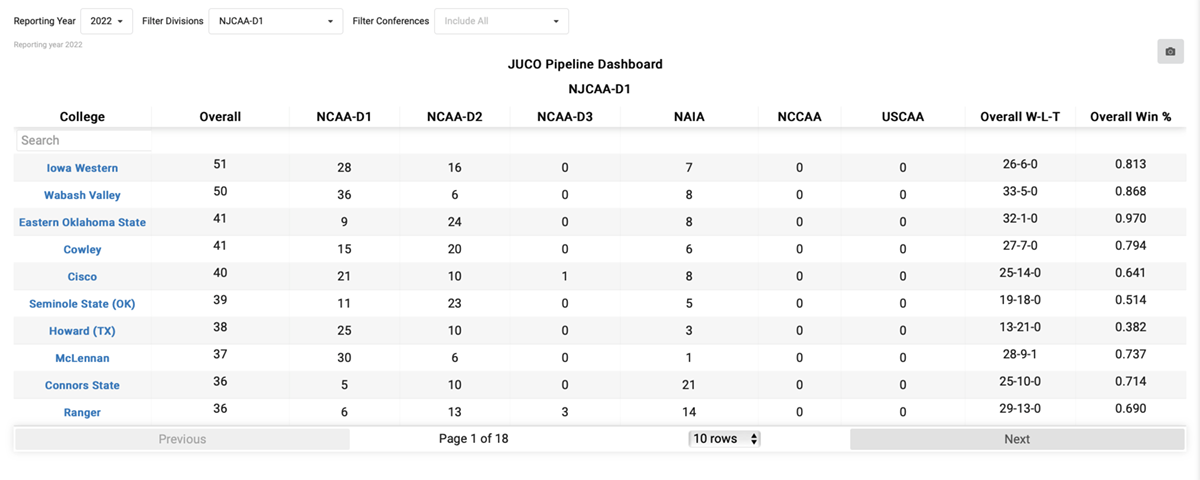Sort by the College column header
The image size is (1200, 480).
click(x=82, y=117)
